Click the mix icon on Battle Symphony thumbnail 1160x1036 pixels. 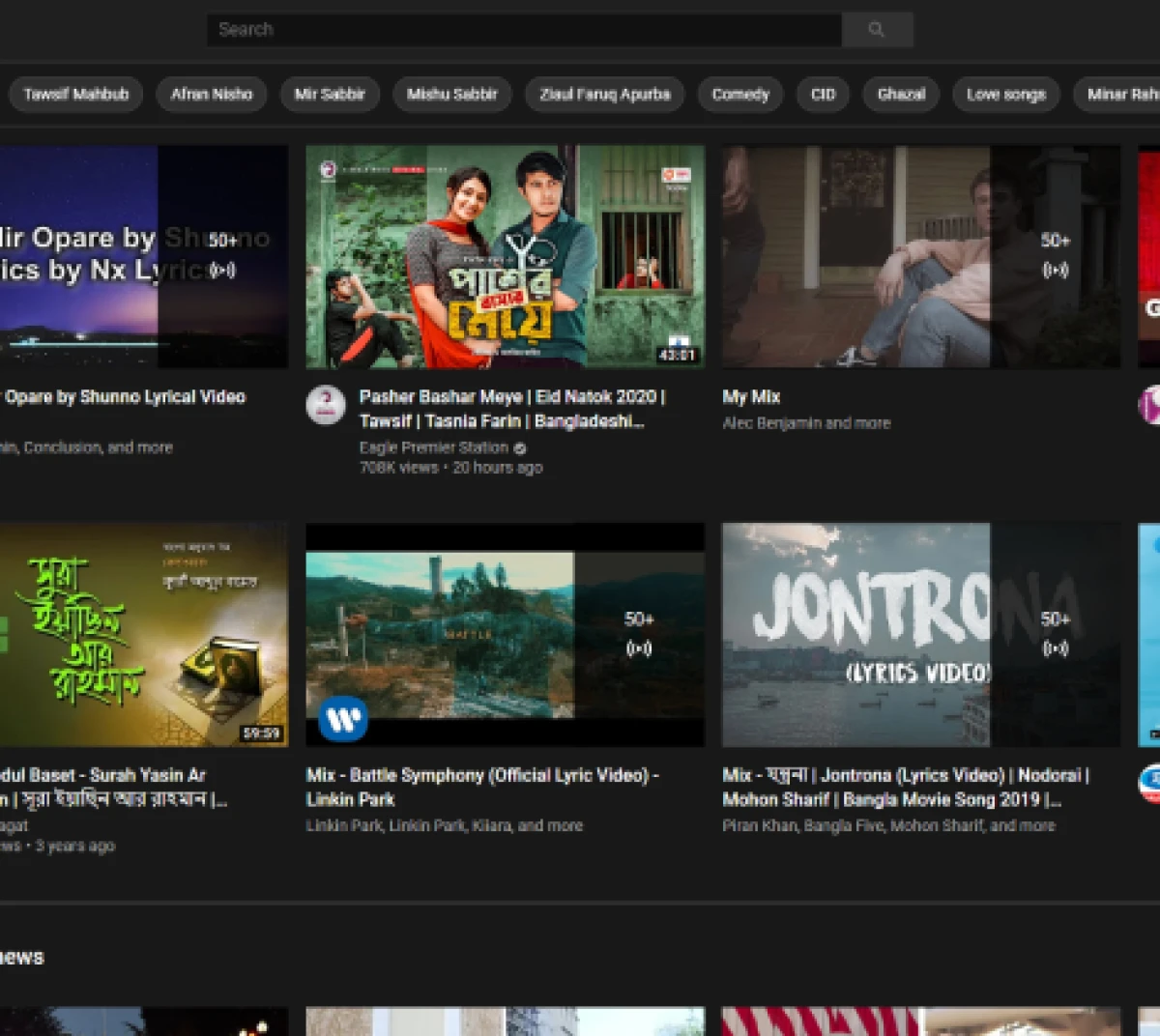639,648
